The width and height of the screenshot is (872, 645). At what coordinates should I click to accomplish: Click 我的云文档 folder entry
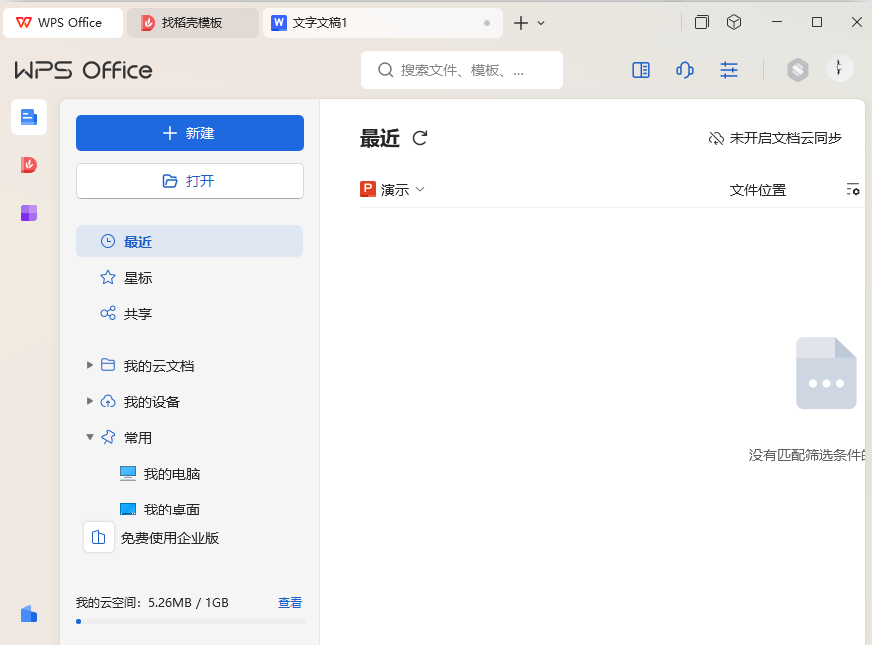[x=158, y=366]
